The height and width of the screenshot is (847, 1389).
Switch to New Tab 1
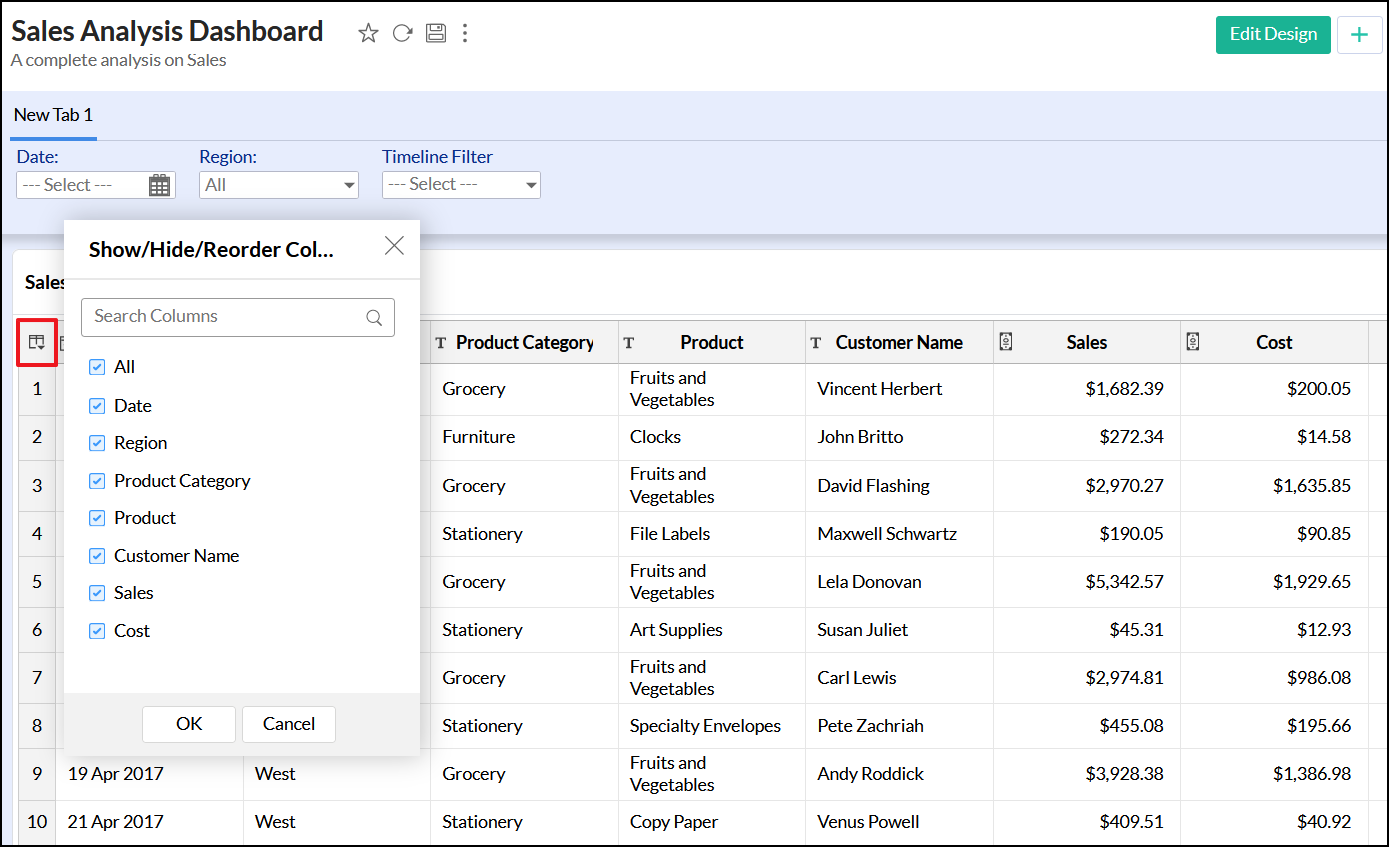pos(53,115)
